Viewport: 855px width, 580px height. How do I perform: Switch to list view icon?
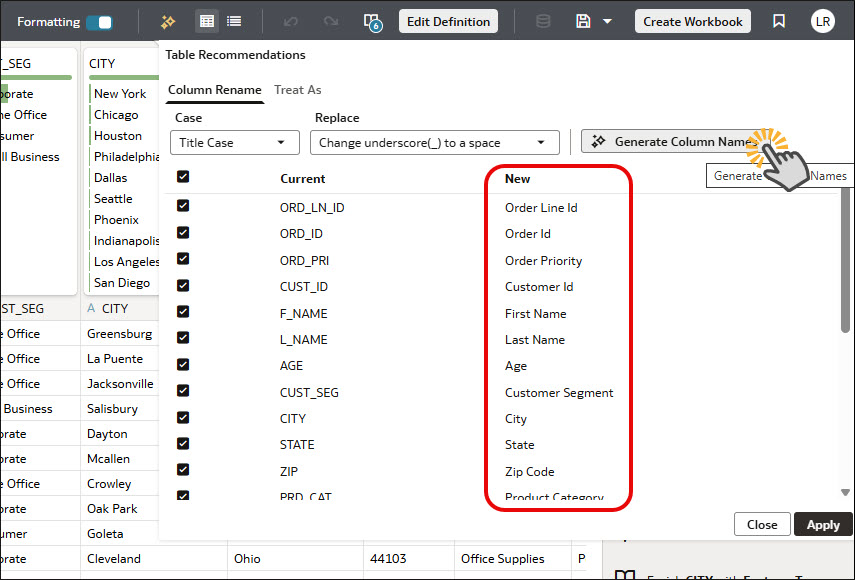pos(234,21)
